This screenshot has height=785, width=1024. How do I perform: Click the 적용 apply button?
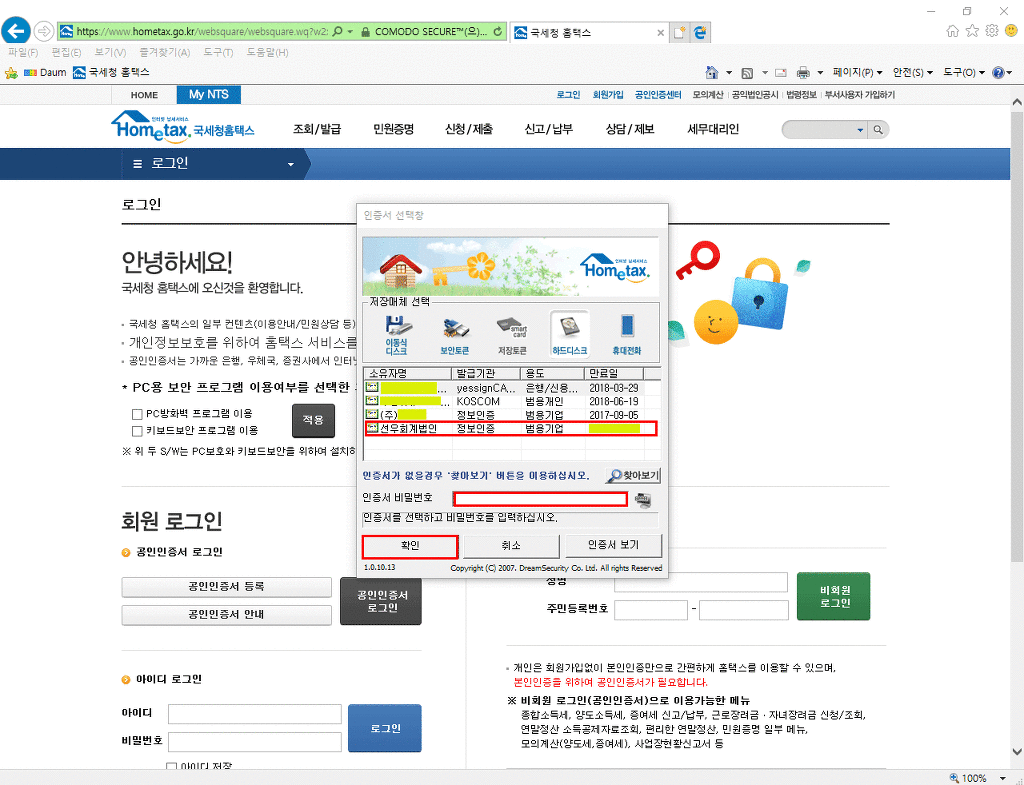click(x=313, y=420)
